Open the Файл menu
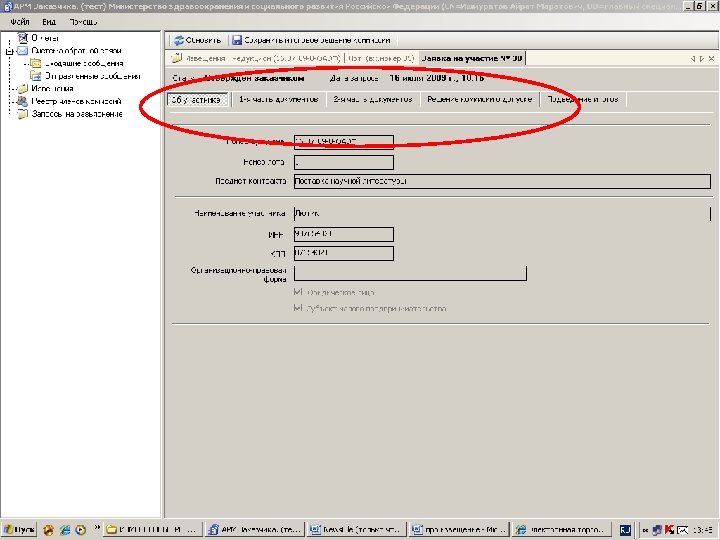 tap(20, 22)
